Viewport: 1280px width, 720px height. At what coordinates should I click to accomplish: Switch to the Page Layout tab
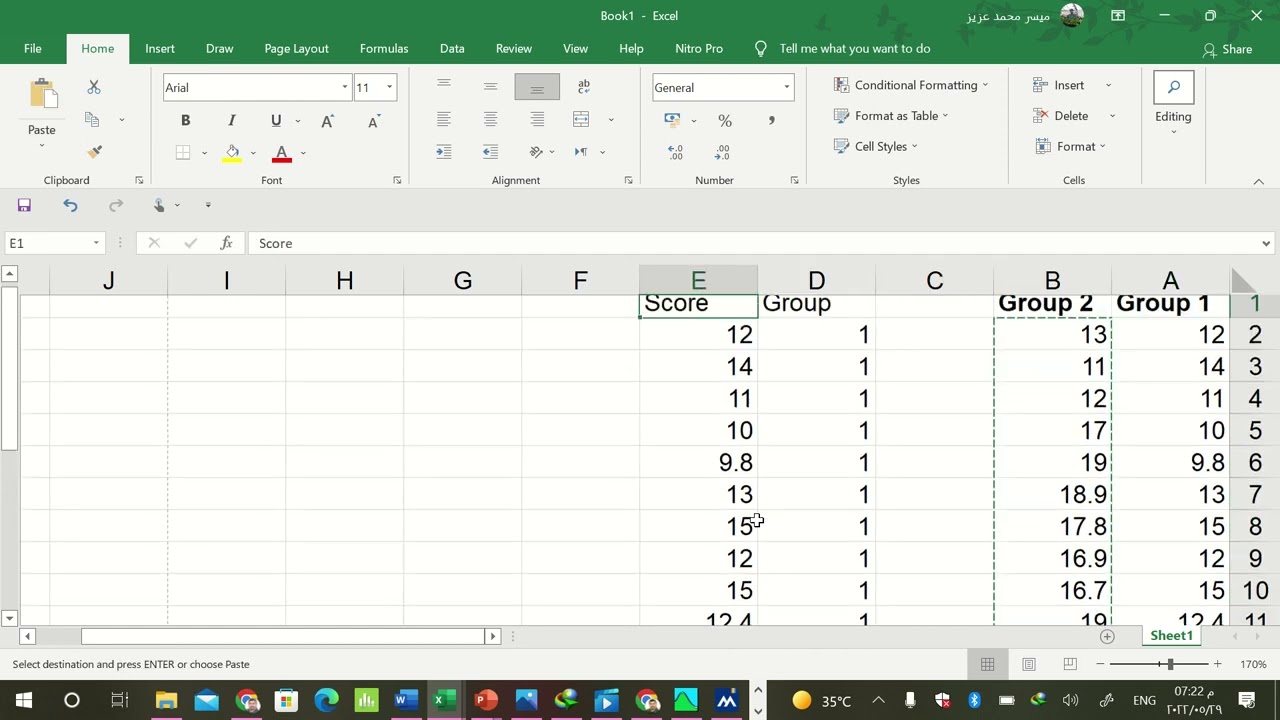[296, 48]
